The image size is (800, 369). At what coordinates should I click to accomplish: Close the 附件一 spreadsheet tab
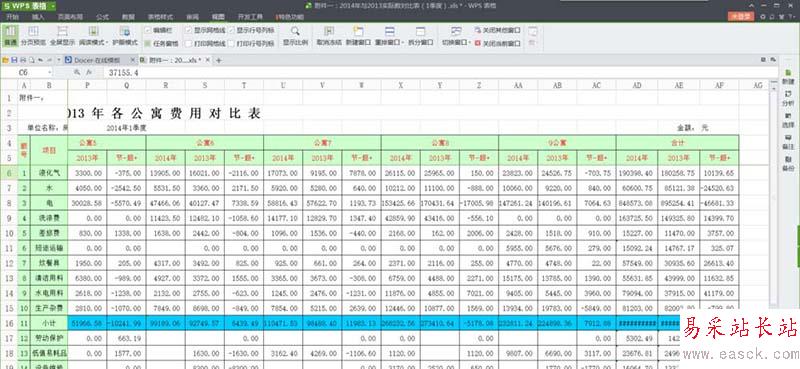point(208,60)
